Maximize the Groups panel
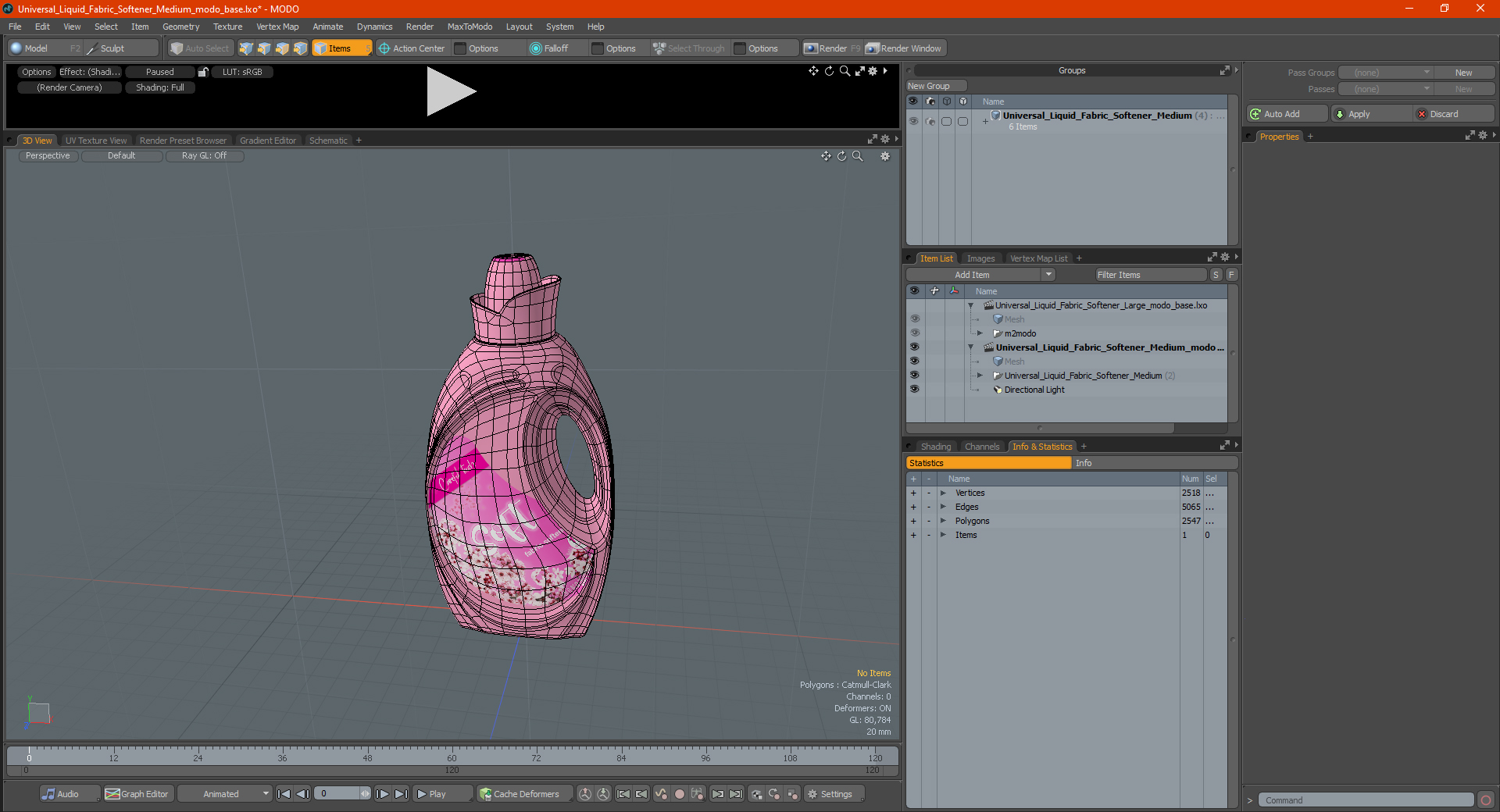This screenshot has height=812, width=1500. coord(1224,70)
